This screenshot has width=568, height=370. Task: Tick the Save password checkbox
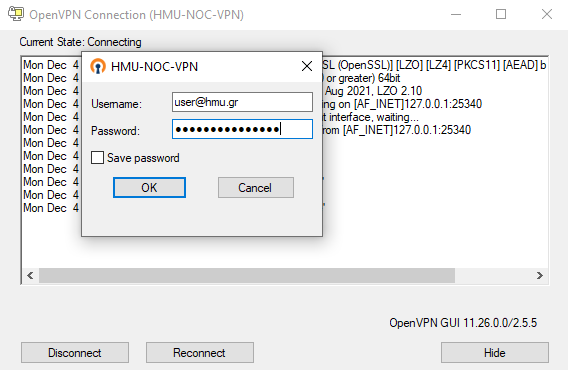97,158
